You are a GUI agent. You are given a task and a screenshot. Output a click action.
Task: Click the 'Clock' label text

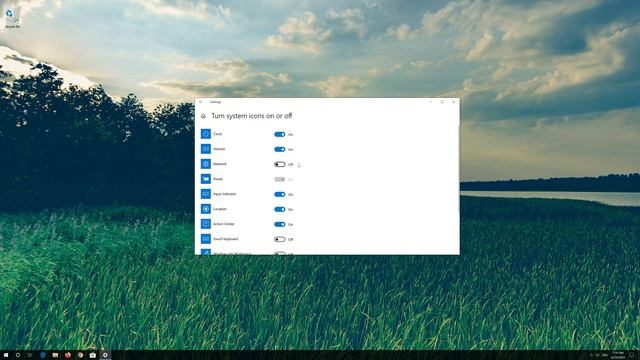click(x=218, y=134)
